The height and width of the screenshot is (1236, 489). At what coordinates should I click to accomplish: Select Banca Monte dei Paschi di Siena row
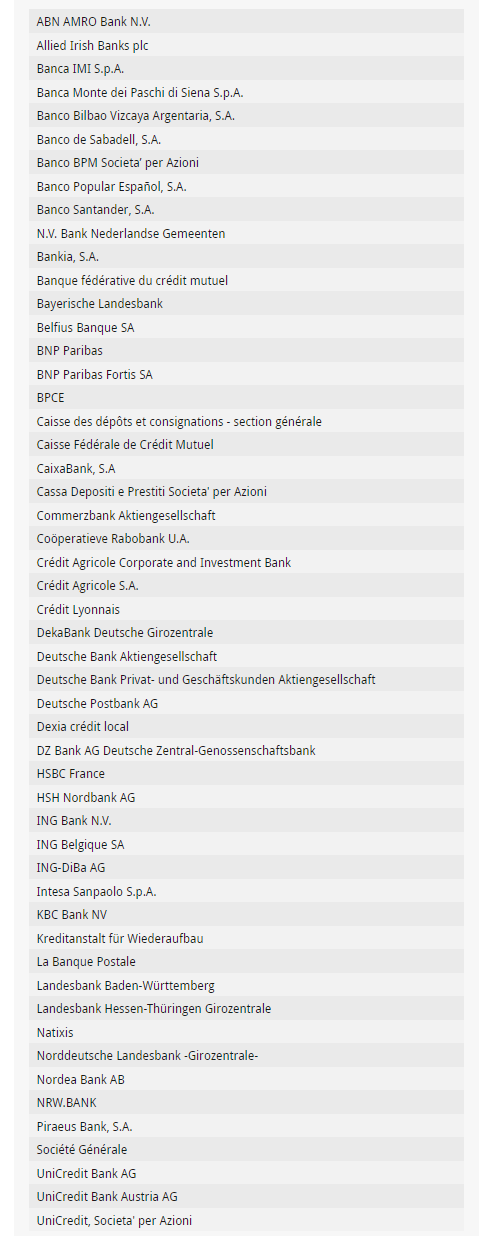(246, 92)
